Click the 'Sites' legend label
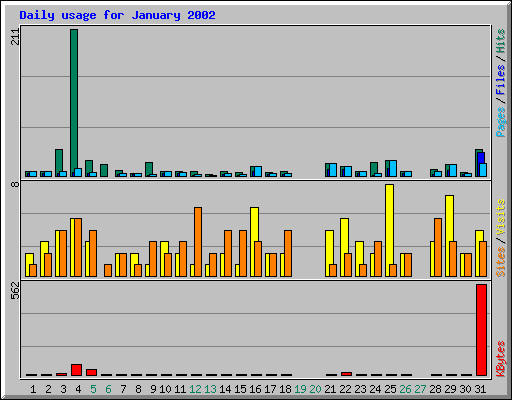This screenshot has width=512, height=400. pos(500,262)
